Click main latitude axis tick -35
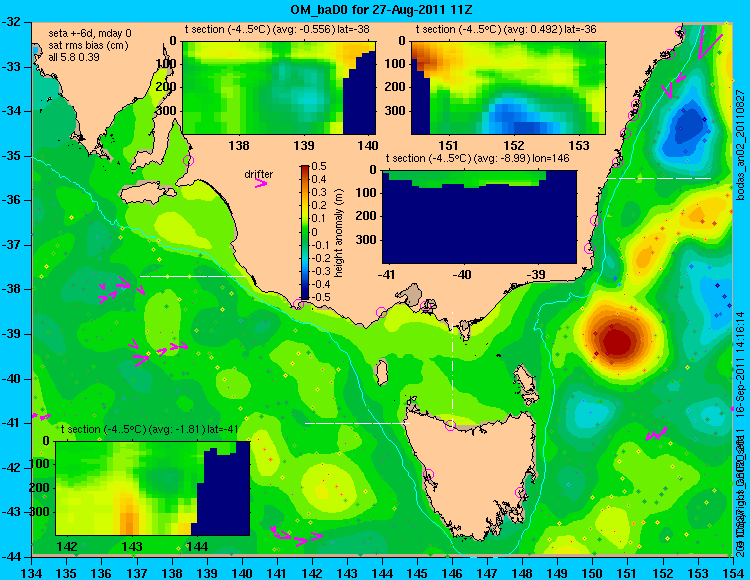The image size is (750, 580). [x=12, y=156]
